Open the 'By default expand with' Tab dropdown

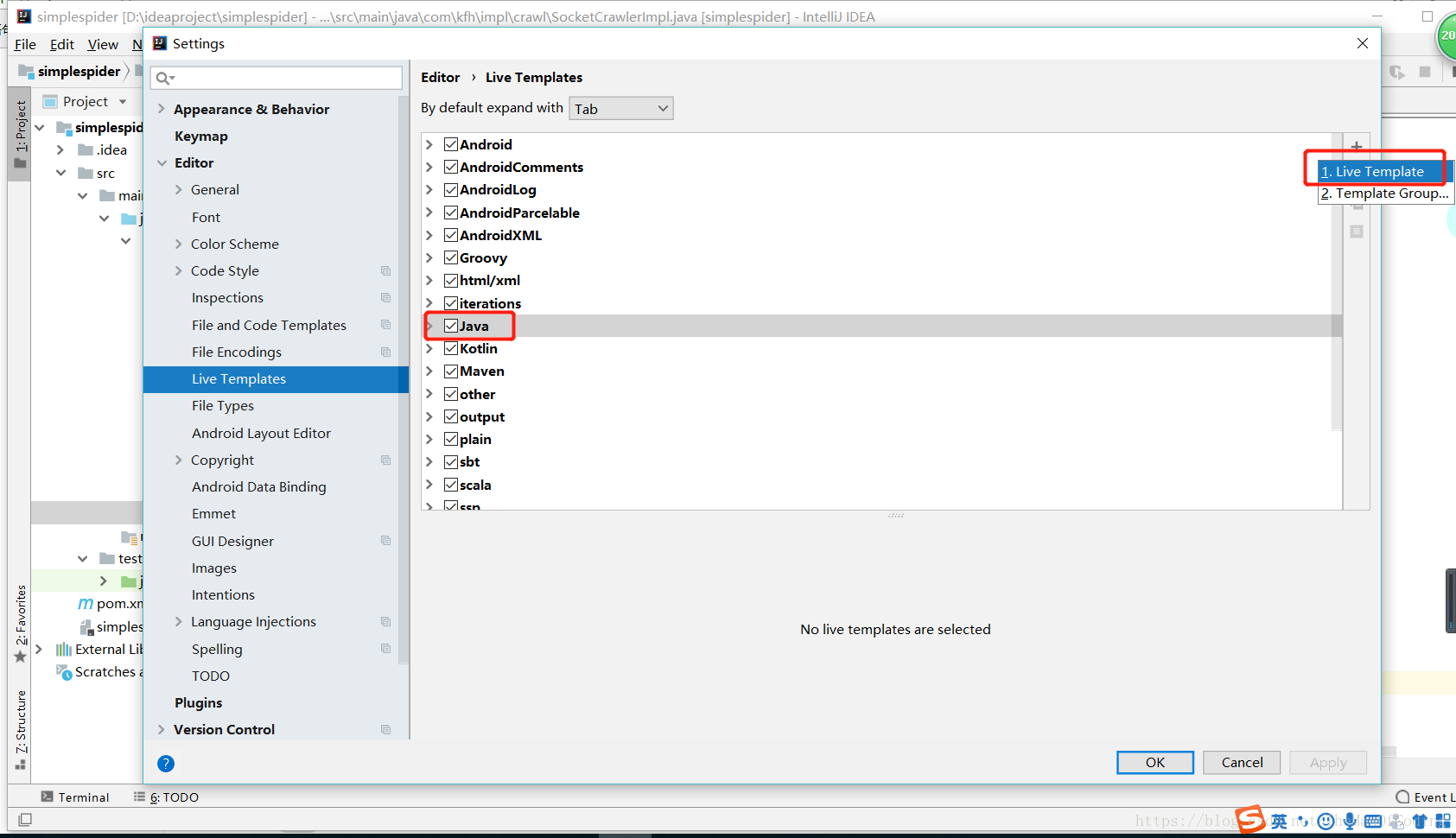(x=620, y=109)
